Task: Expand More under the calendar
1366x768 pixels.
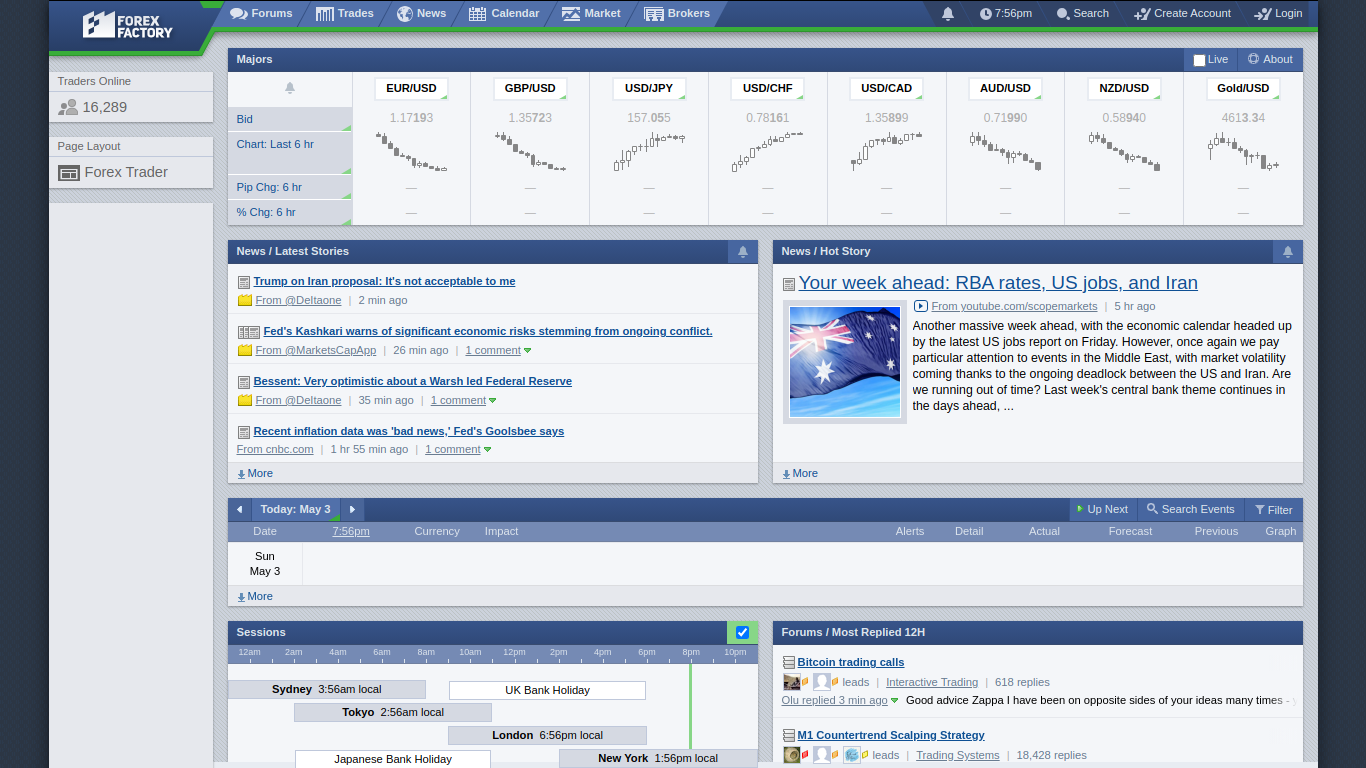Action: [254, 597]
